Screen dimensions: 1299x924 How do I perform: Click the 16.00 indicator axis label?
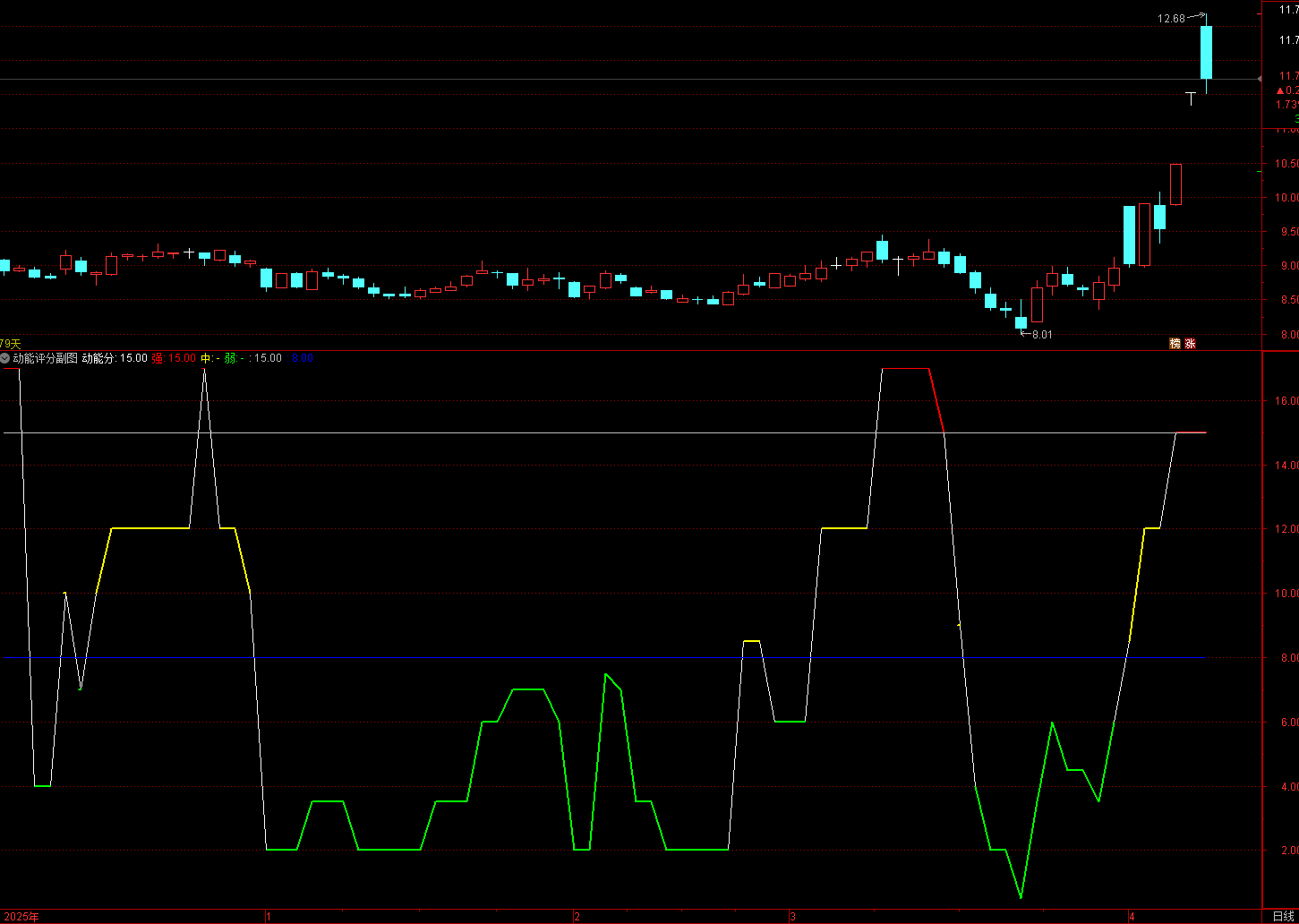coord(1286,401)
